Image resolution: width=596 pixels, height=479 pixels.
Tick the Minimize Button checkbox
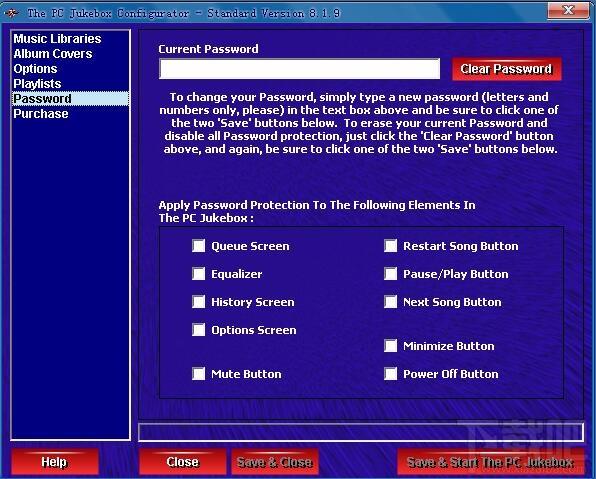[x=390, y=346]
